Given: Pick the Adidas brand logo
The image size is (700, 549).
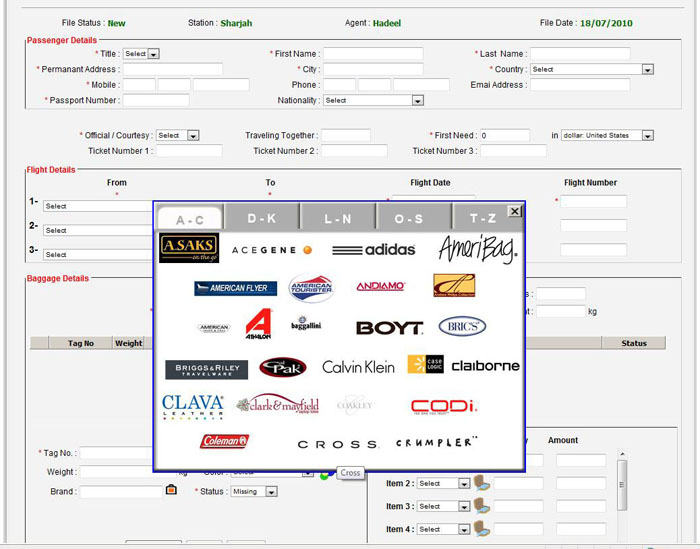Looking at the screenshot, I should 373,250.
